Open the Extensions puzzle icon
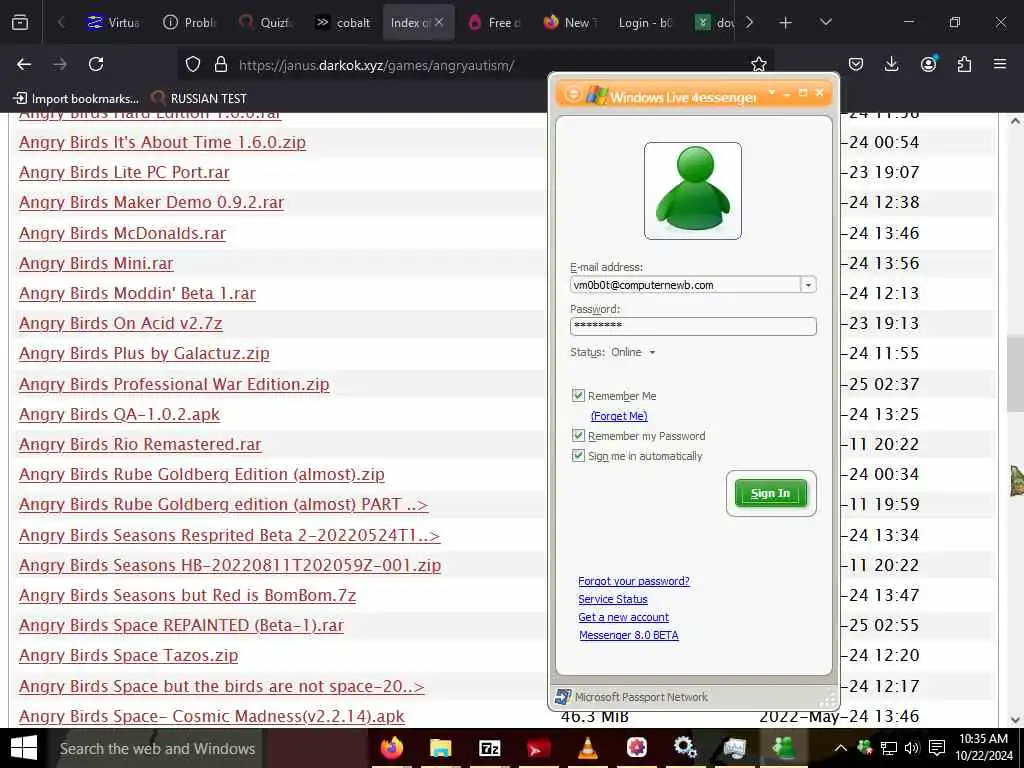 (964, 64)
